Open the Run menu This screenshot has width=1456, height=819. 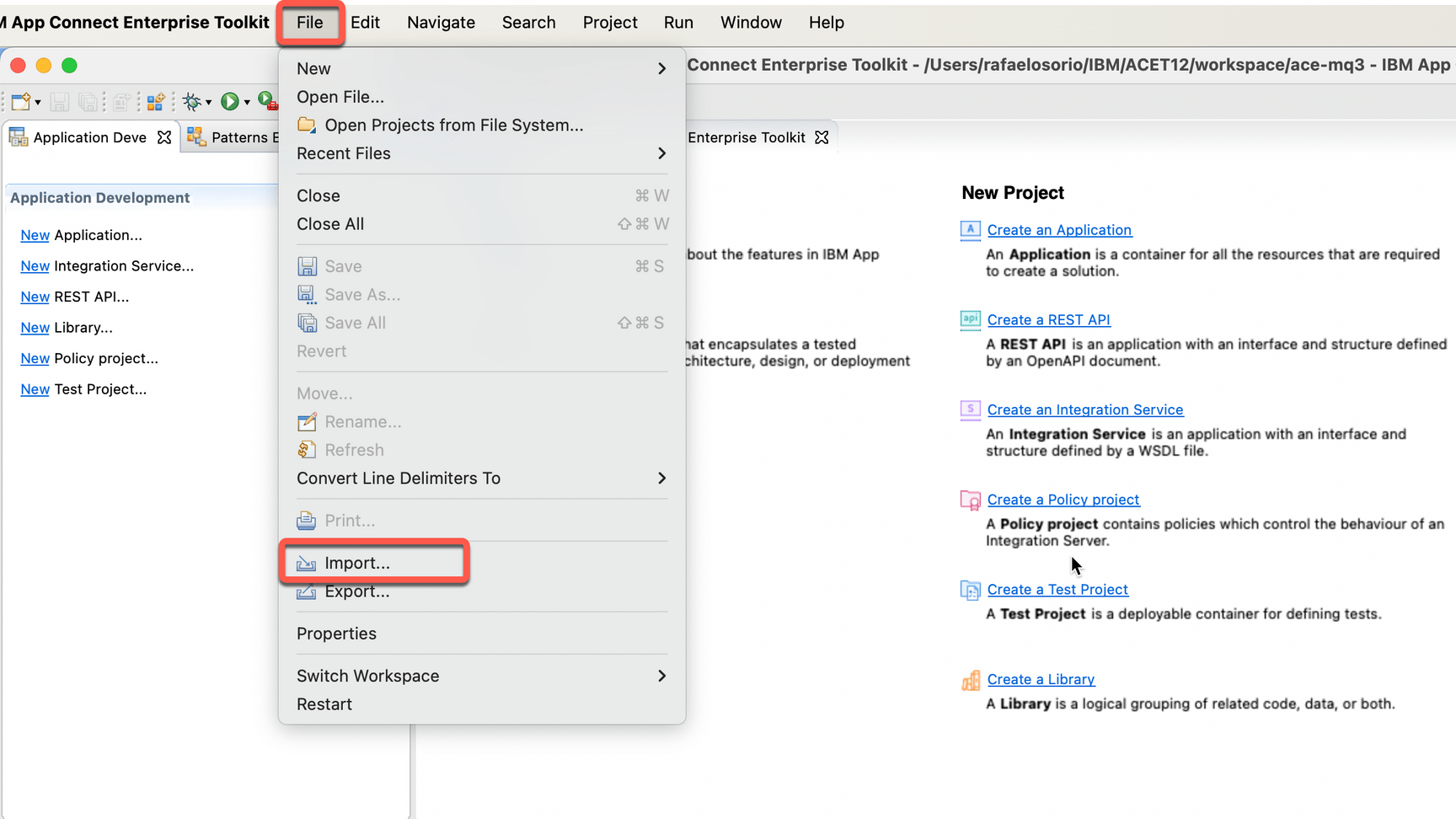tap(678, 23)
